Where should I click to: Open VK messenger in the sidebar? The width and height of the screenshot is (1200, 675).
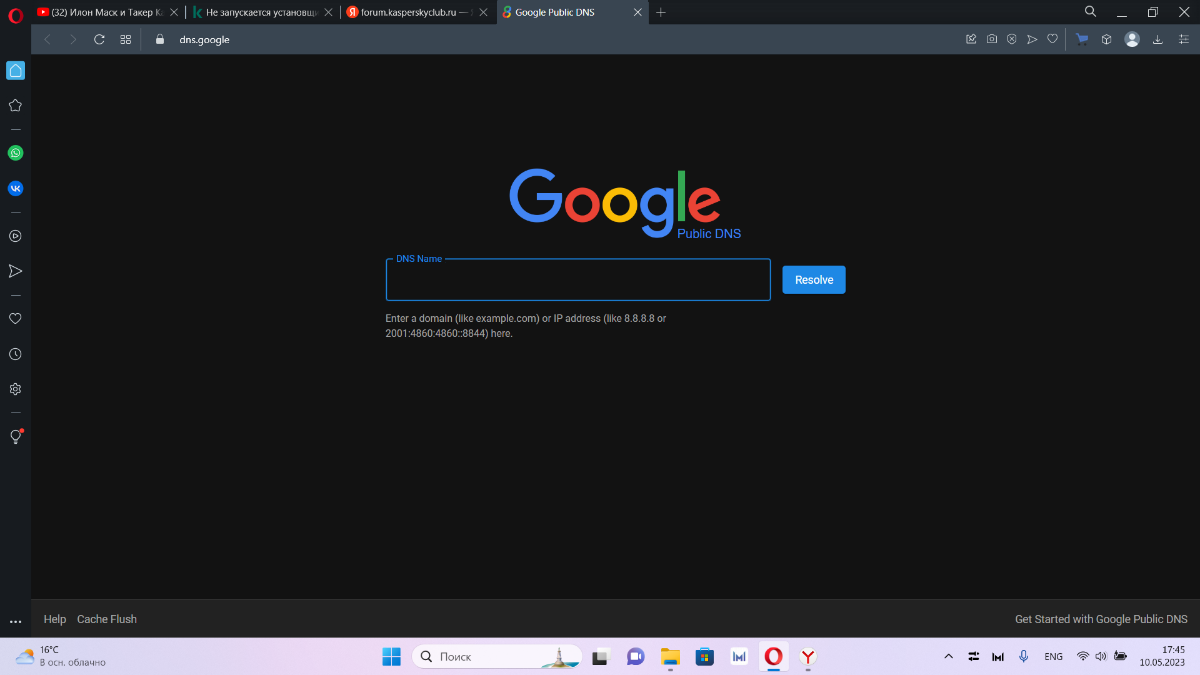15,188
